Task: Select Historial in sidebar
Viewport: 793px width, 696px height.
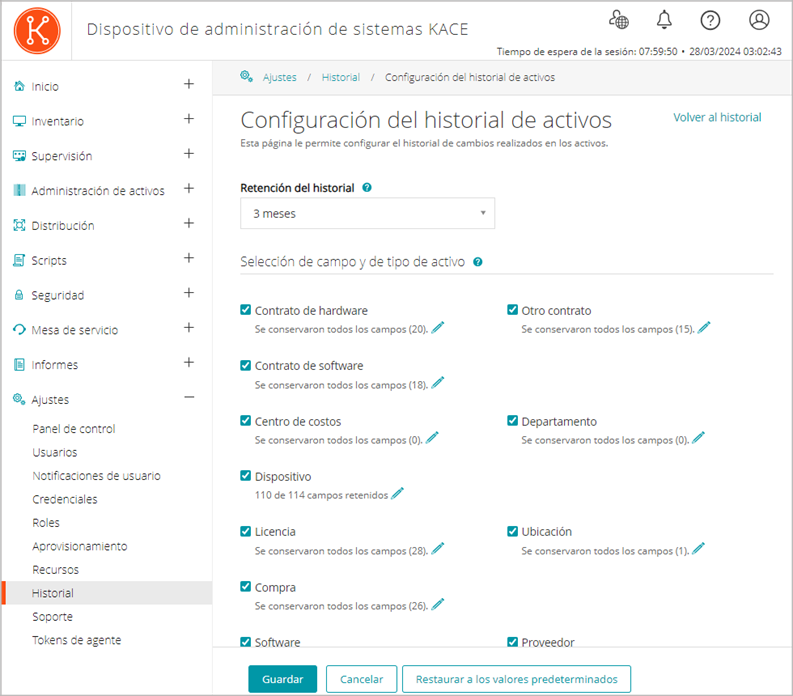Action: point(107,593)
